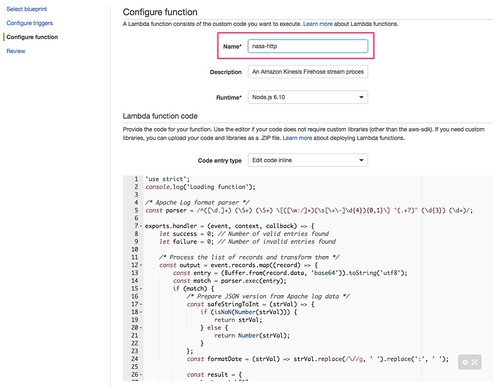This screenshot has width=500, height=389.
Task: Click the const match = parser.exec(entry) line
Action: click(230, 281)
